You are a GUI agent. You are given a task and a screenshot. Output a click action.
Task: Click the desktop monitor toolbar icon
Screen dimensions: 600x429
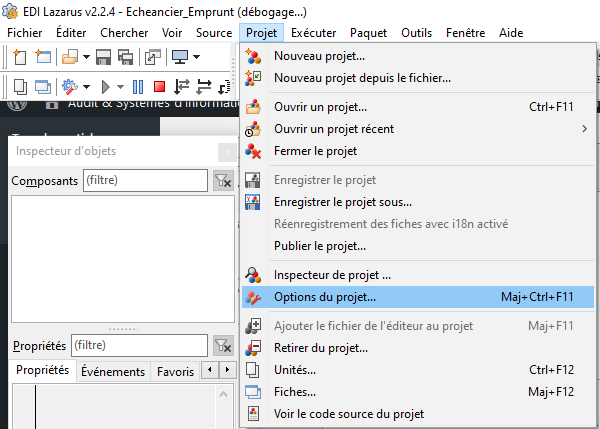point(180,57)
